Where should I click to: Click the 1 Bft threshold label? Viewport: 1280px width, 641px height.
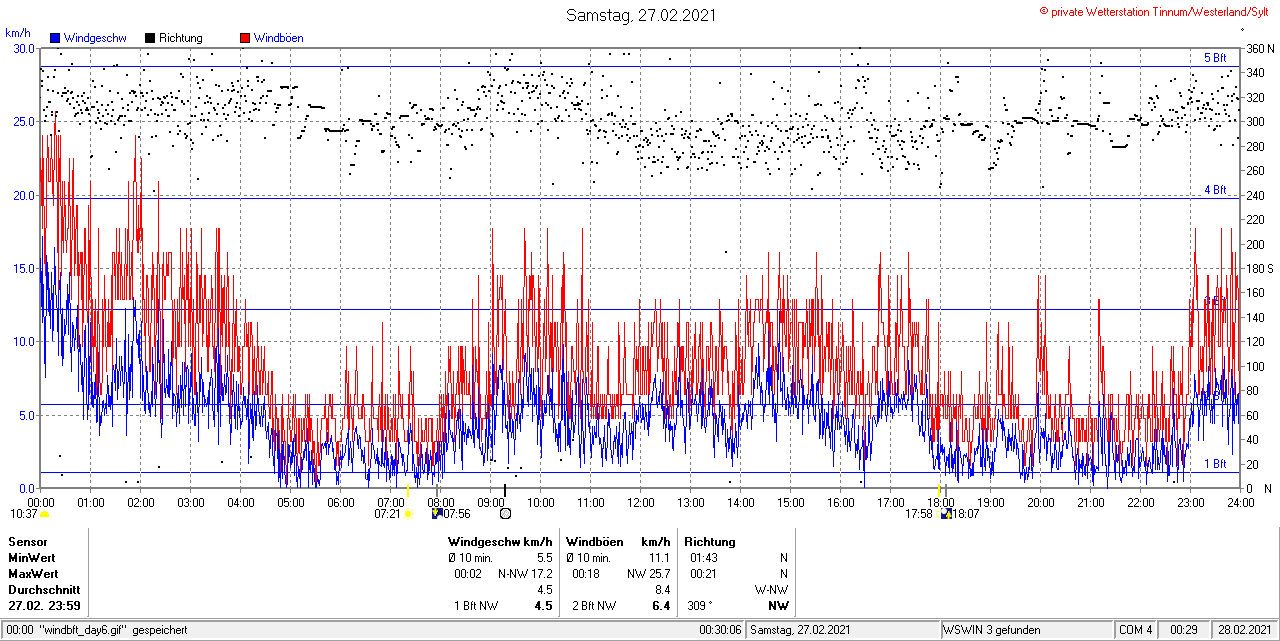1215,464
